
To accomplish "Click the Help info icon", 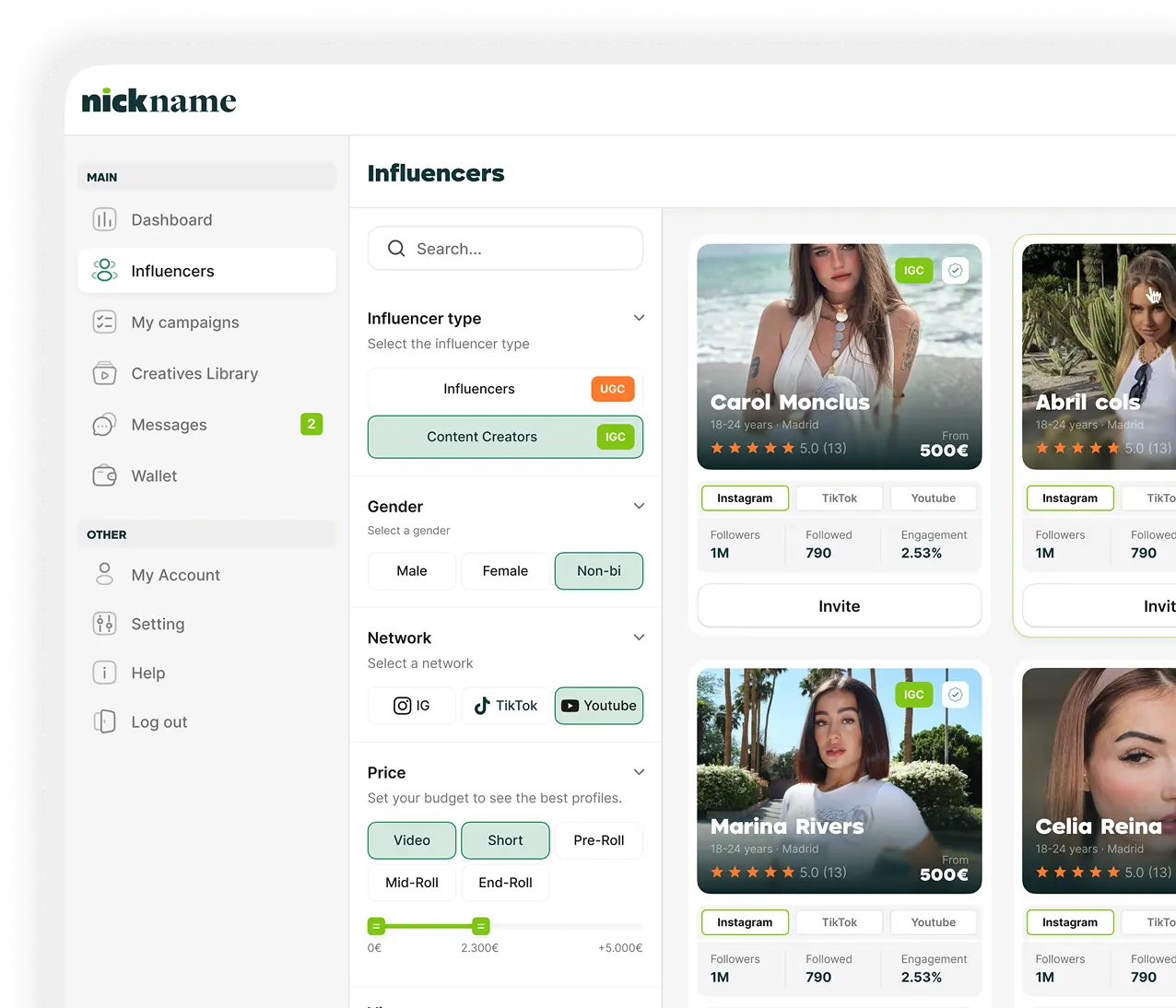I will (x=105, y=673).
